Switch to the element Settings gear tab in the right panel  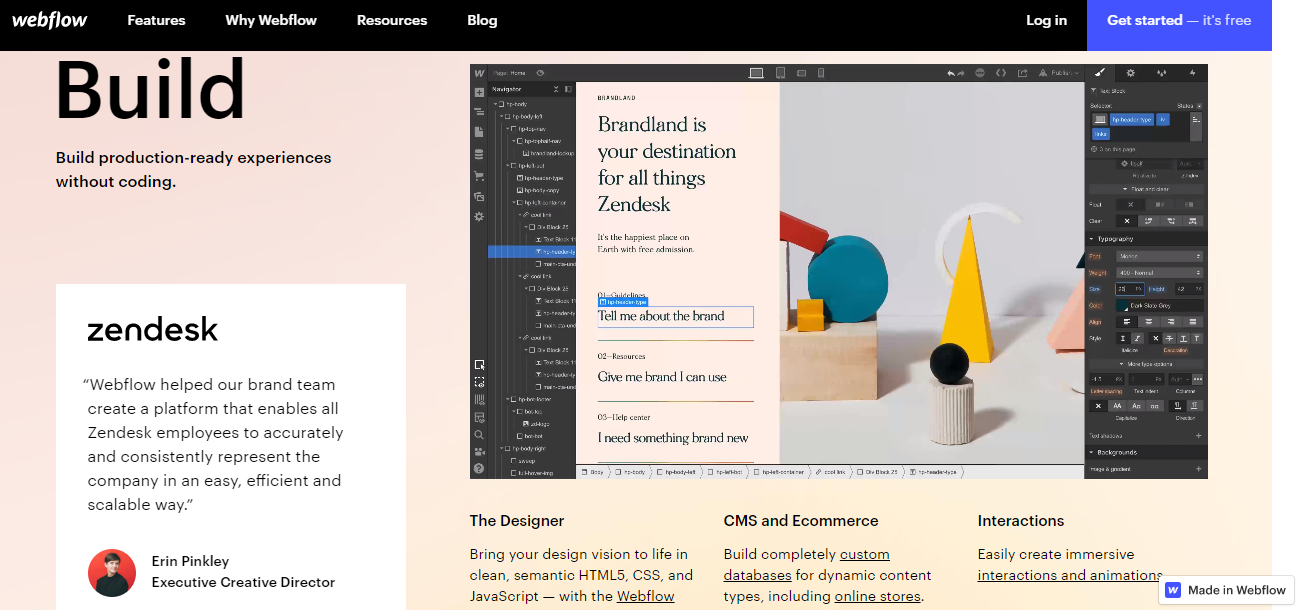1131,73
